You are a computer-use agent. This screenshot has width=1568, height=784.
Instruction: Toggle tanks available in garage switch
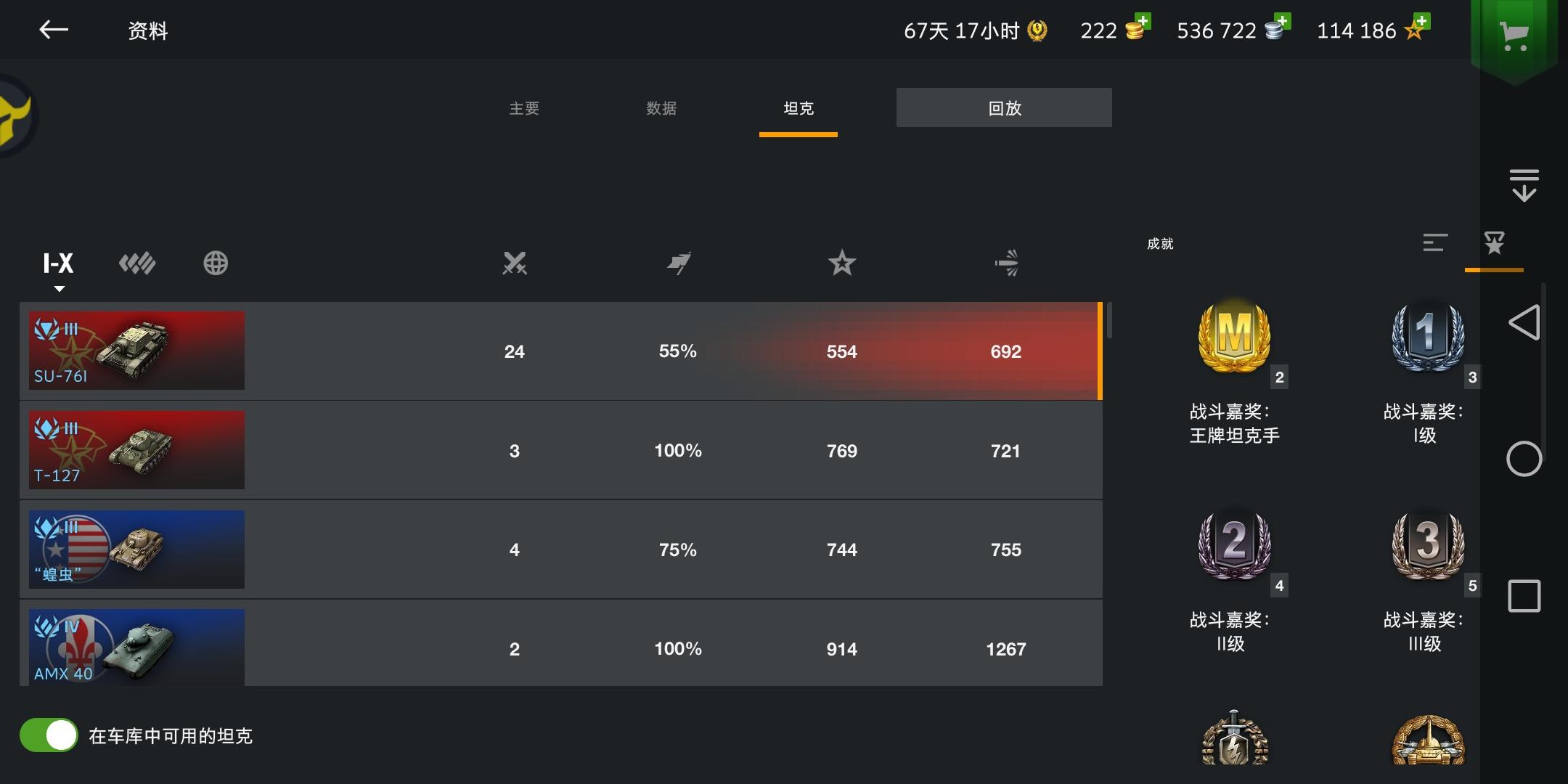(49, 735)
